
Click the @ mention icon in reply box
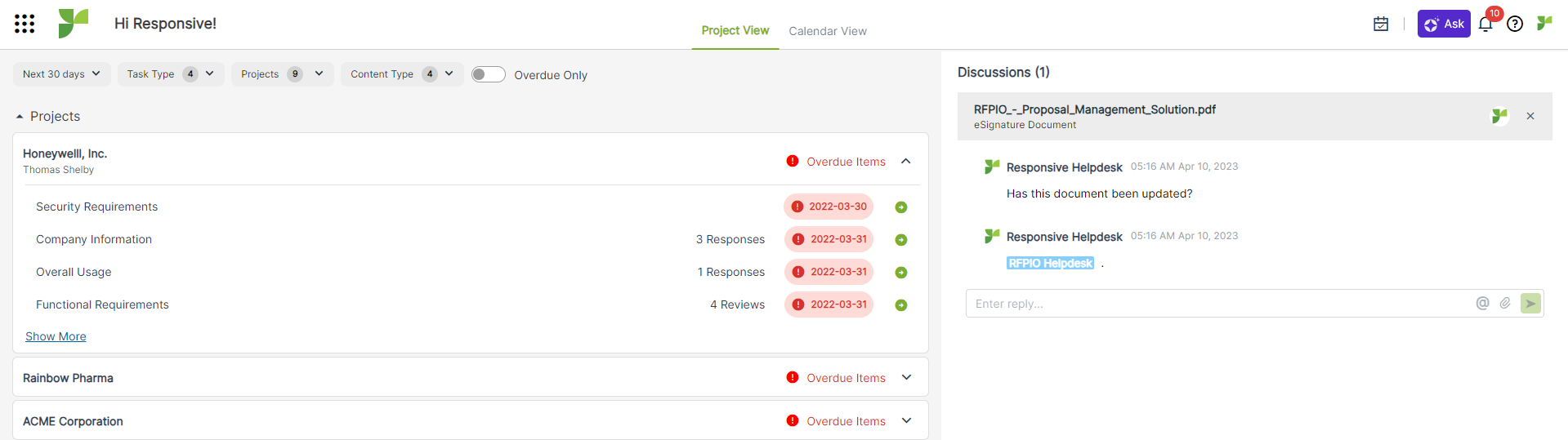[x=1482, y=303]
